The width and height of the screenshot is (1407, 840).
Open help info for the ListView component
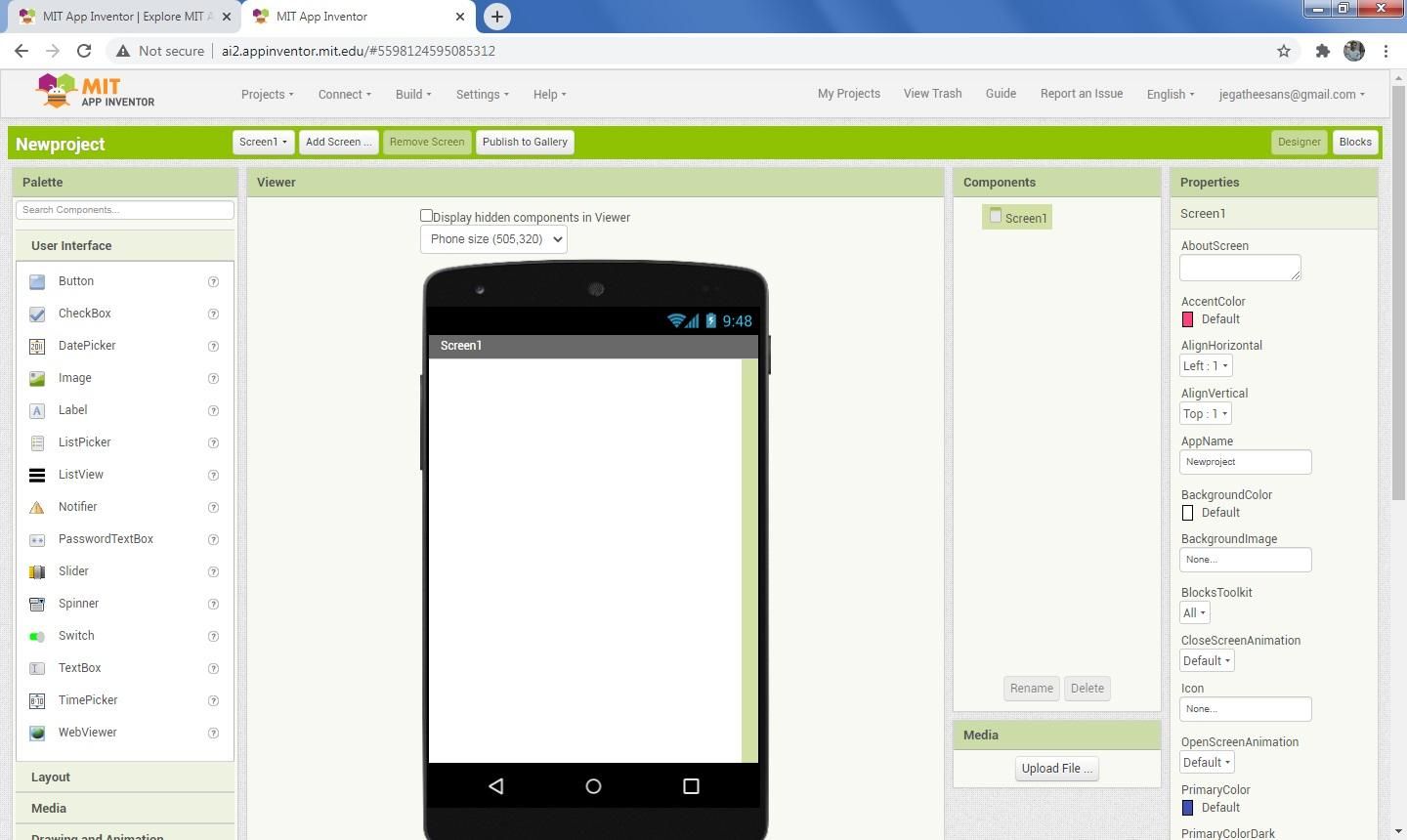[213, 475]
